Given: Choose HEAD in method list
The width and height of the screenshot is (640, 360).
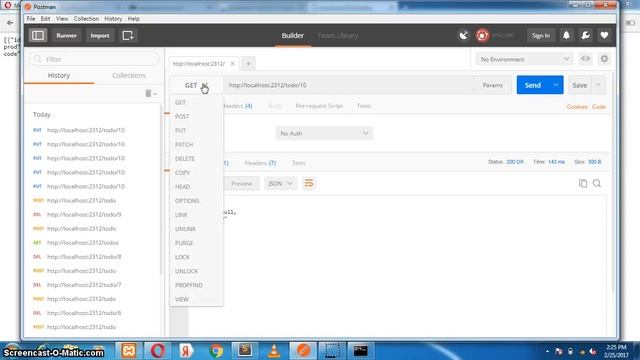Looking at the screenshot, I should click(182, 187).
